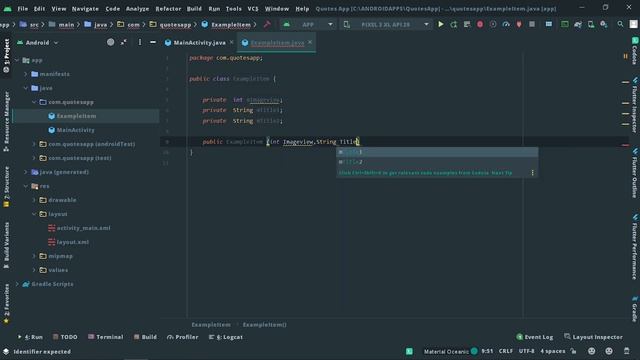The width and height of the screenshot is (640, 360).
Task: Click the memory indicator icon at far right of status bar
Action: coord(627,351)
